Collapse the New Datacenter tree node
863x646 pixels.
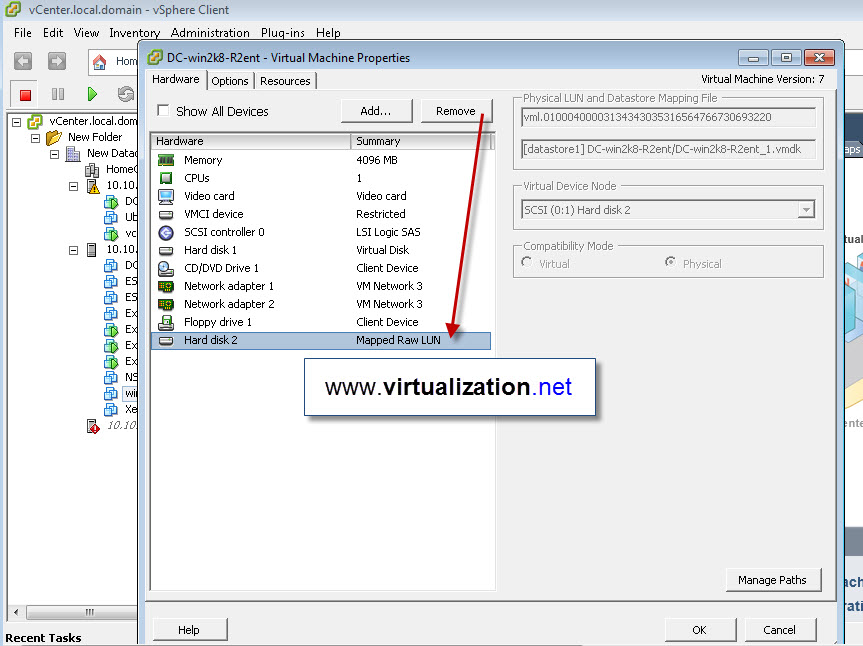tap(54, 154)
